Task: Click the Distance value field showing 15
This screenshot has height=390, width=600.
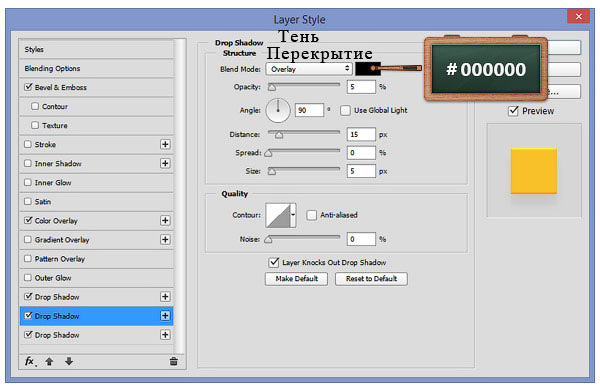Action: pyautogui.click(x=361, y=134)
